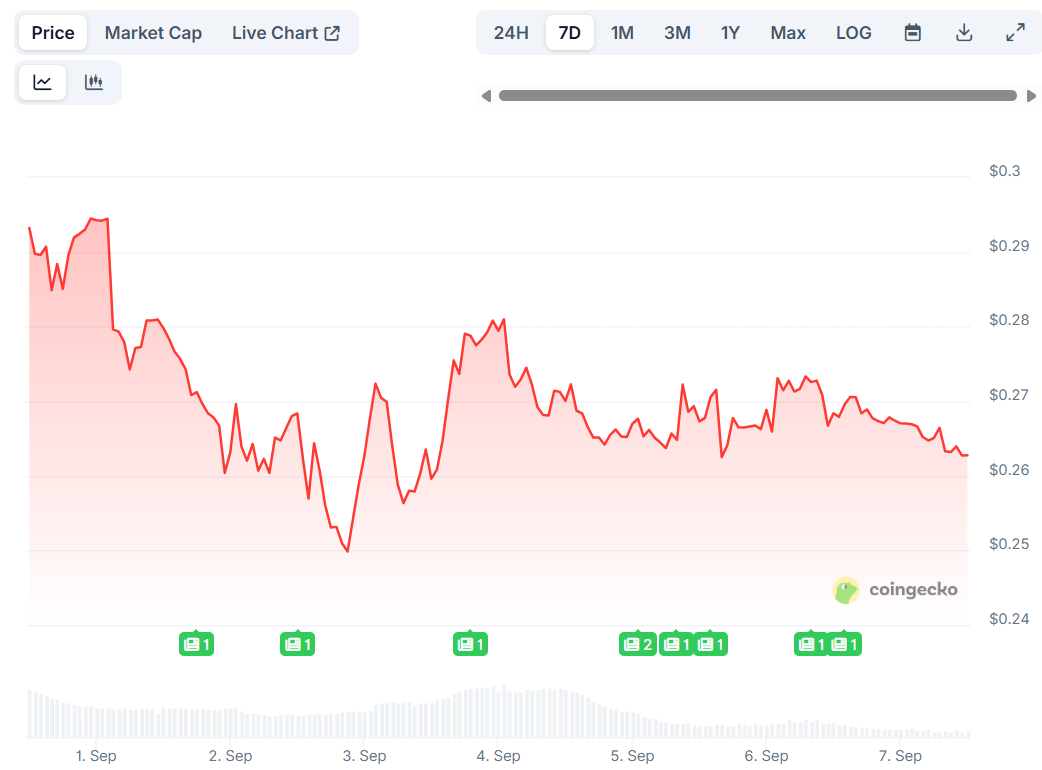Click right arrow of the range scrollbar
This screenshot has width=1042, height=770.
coord(1031,96)
